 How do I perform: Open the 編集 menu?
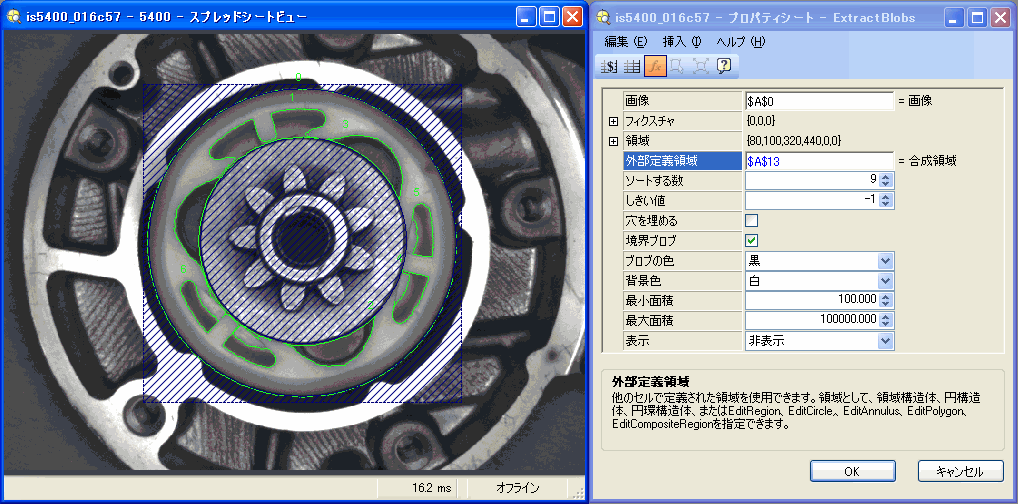[626, 41]
